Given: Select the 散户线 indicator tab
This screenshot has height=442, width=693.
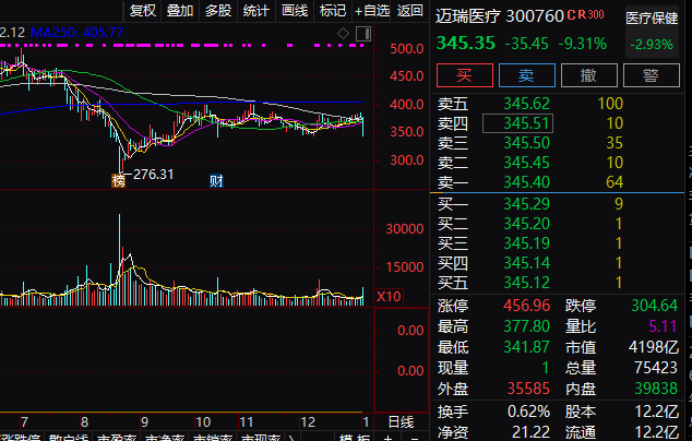Looking at the screenshot, I should [x=68, y=438].
